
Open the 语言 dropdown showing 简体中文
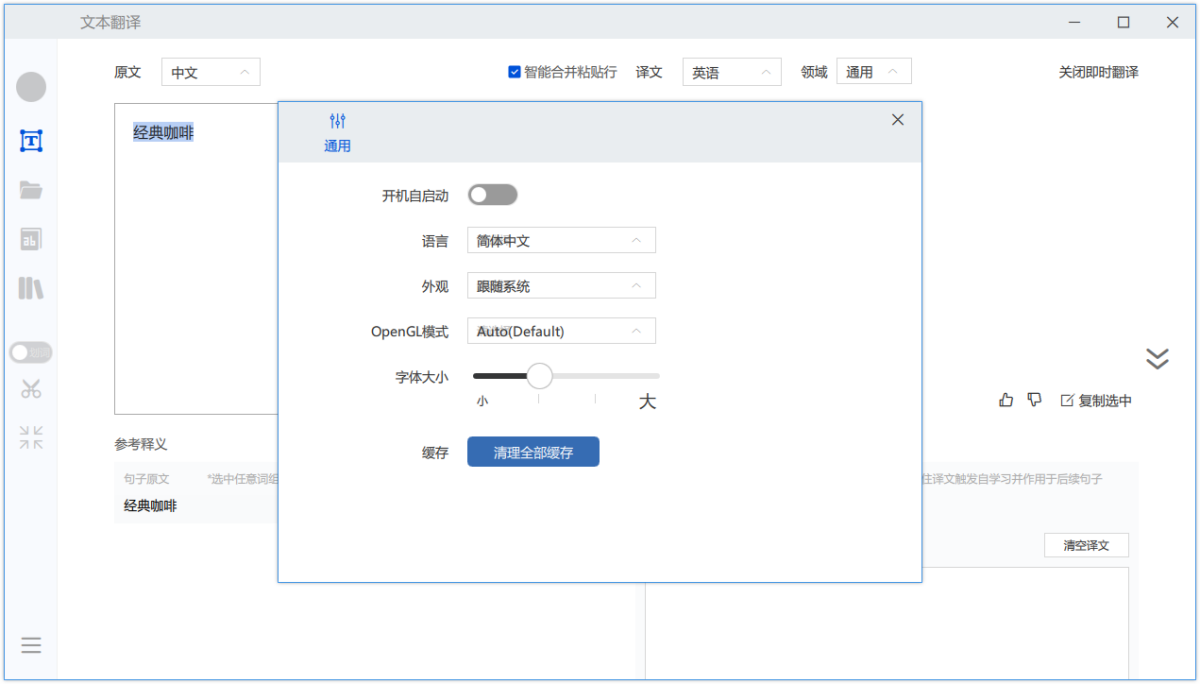(x=561, y=241)
